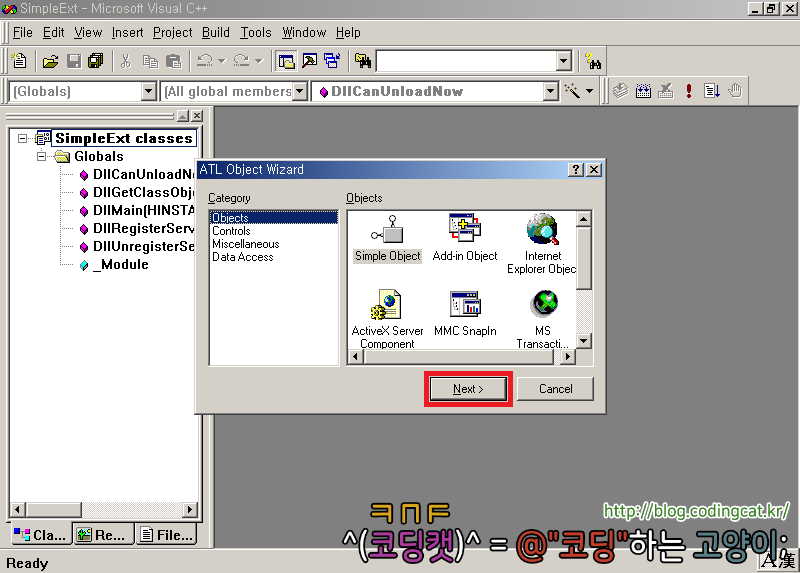Click the New Text File toolbar icon
This screenshot has width=800, height=573.
tap(19, 61)
